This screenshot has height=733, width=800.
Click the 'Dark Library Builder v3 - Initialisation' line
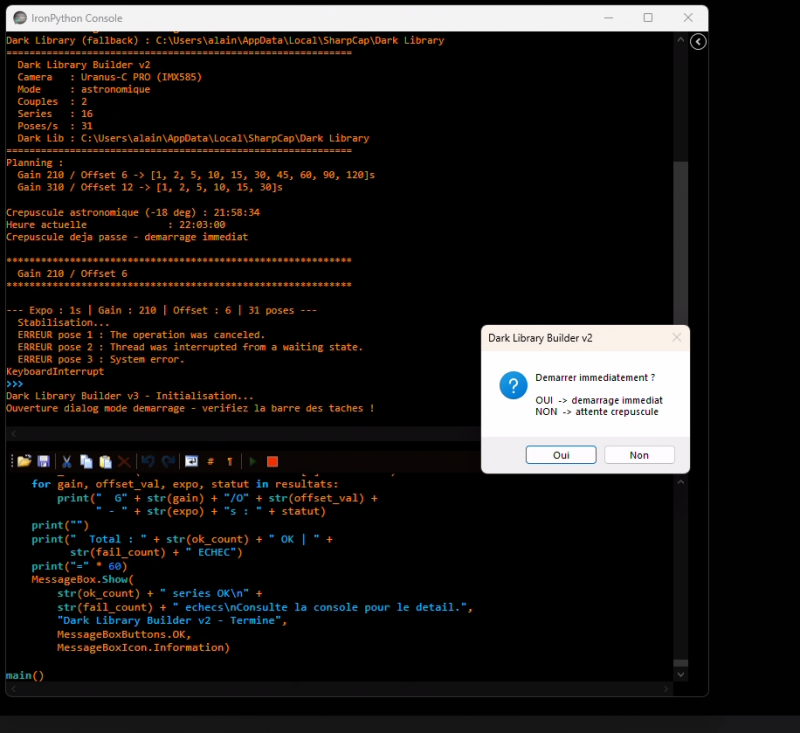(130, 396)
